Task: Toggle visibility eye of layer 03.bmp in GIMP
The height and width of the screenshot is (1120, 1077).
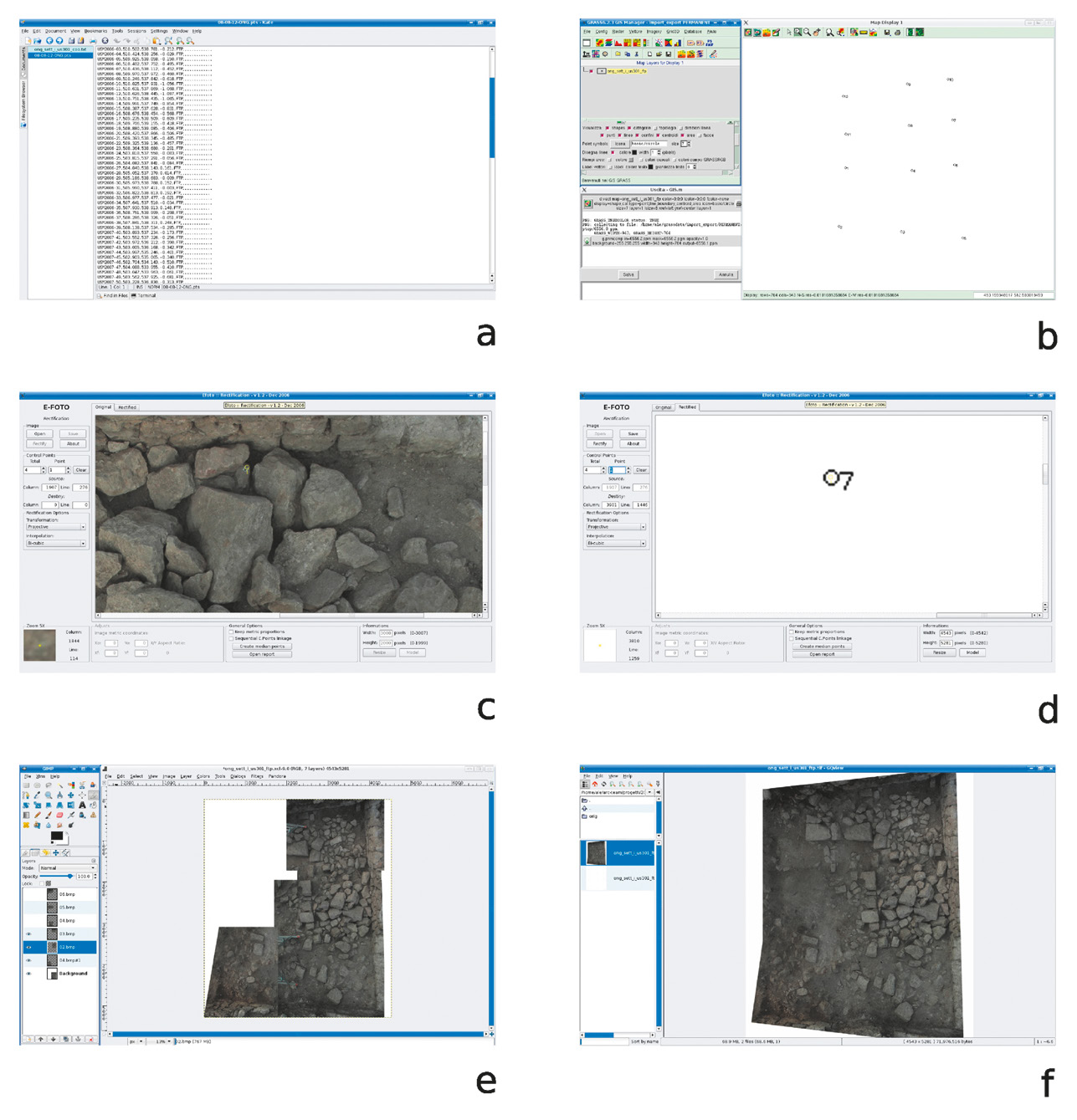Action: (x=28, y=933)
